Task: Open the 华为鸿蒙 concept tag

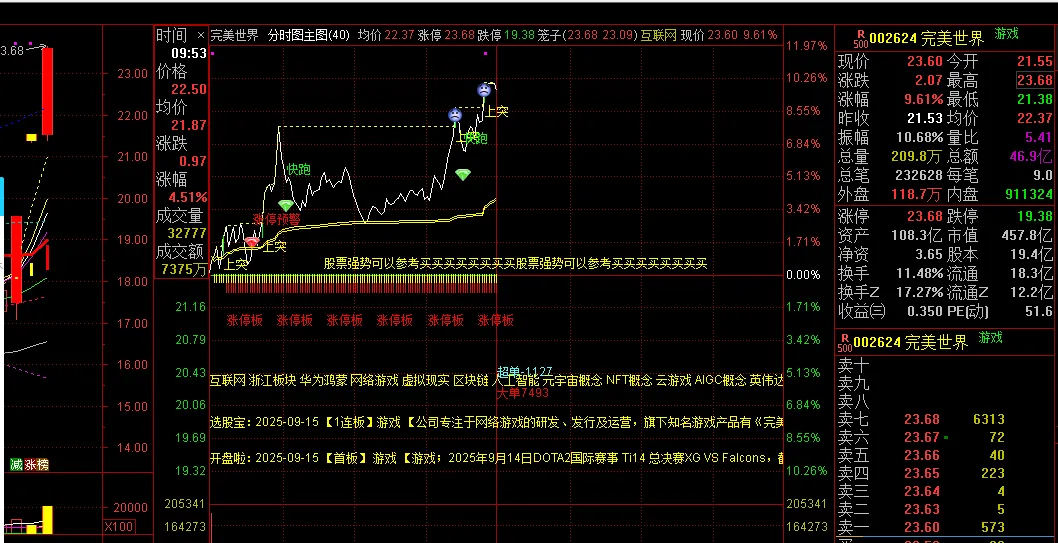Action: pyautogui.click(x=323, y=380)
